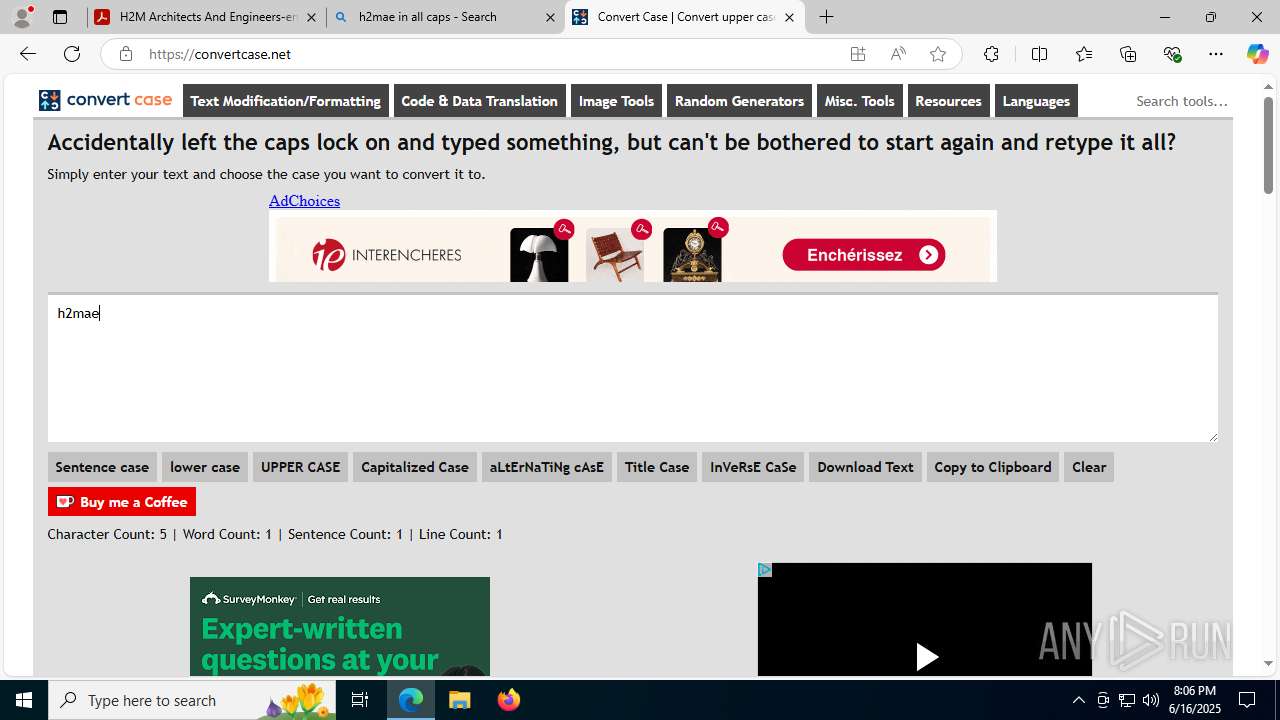Viewport: 1280px width, 720px height.
Task: Open the Windows Start menu
Action: [24, 700]
